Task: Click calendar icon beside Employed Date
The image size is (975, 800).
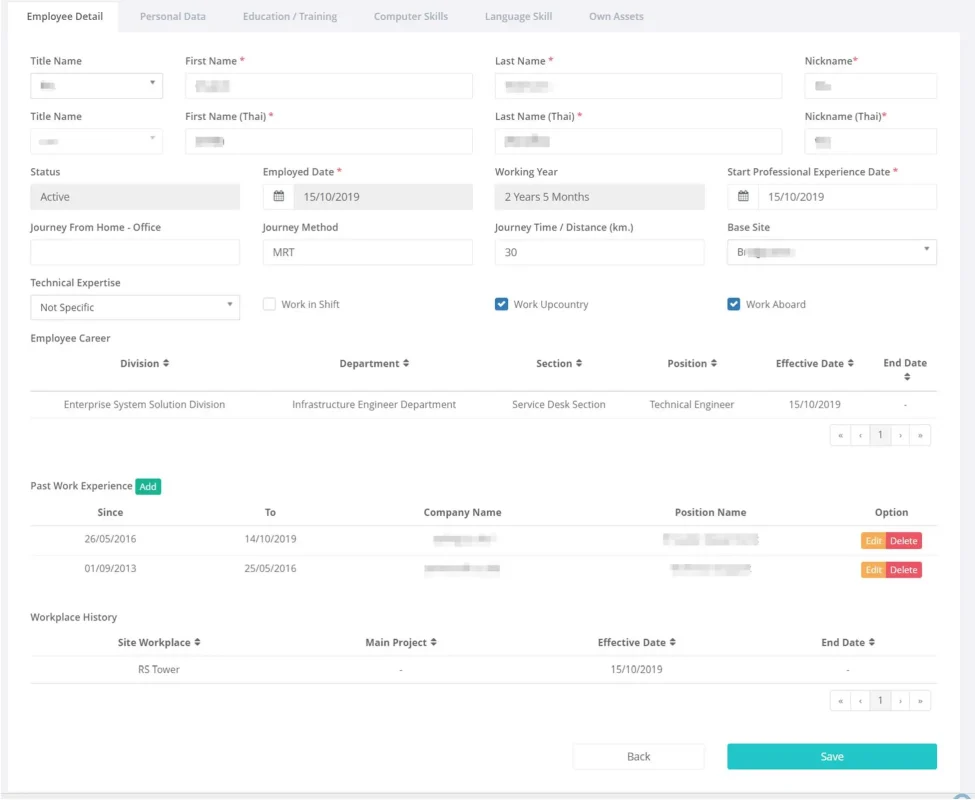Action: [x=279, y=197]
